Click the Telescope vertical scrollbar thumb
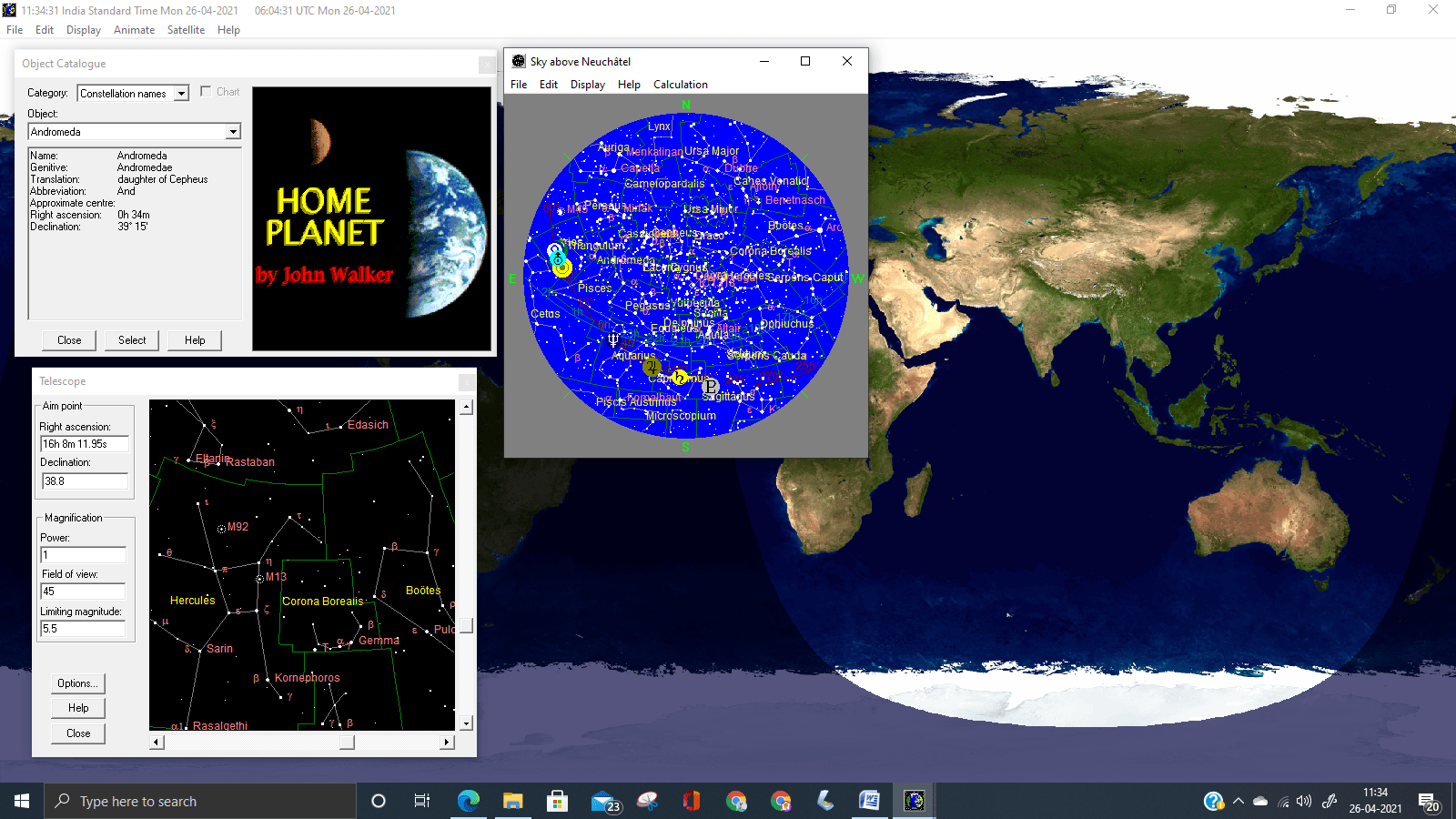 point(466,626)
